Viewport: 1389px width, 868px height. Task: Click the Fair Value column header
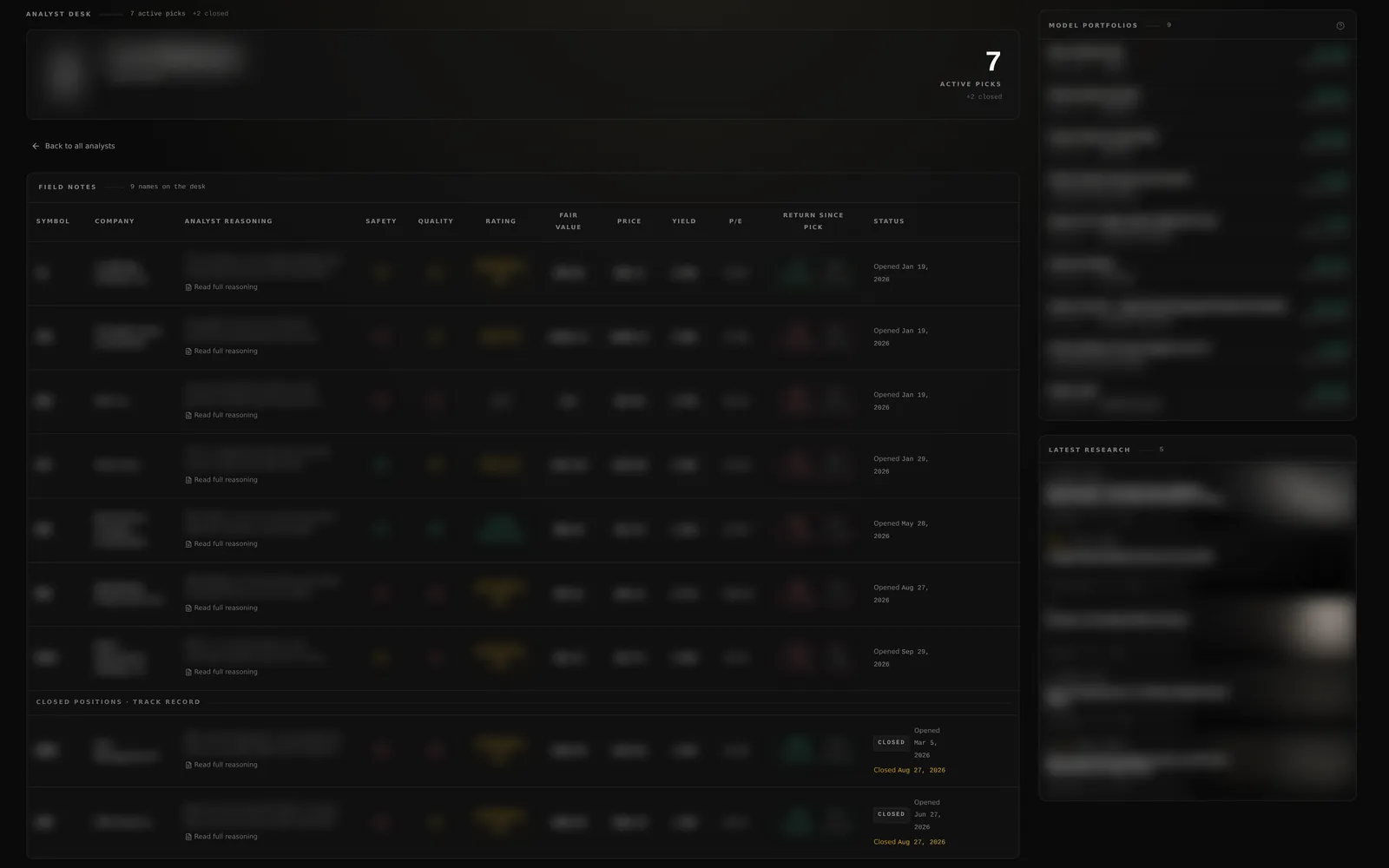(569, 221)
